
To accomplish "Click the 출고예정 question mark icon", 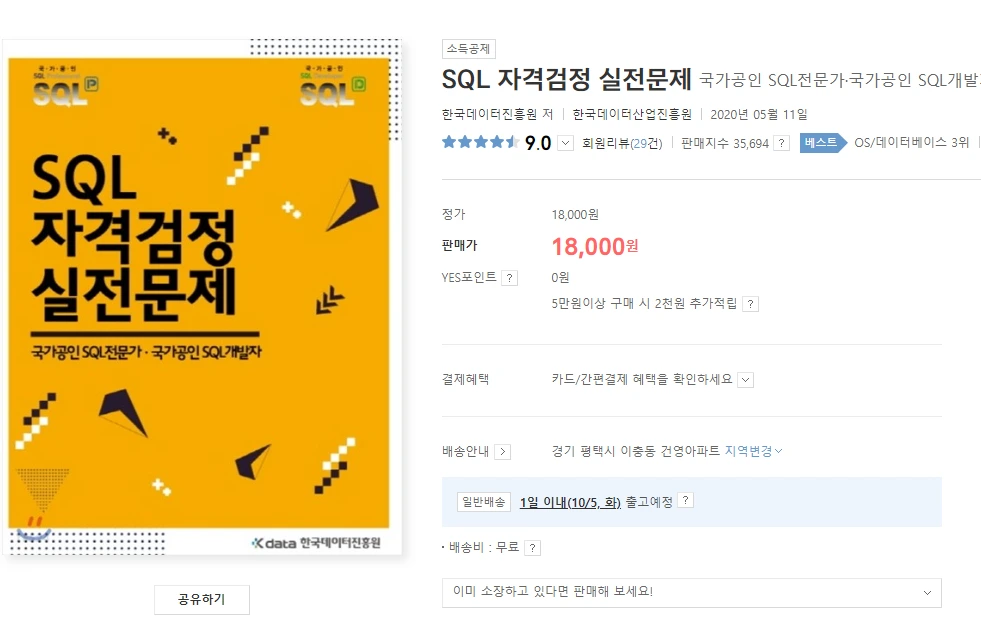I will click(x=686, y=500).
